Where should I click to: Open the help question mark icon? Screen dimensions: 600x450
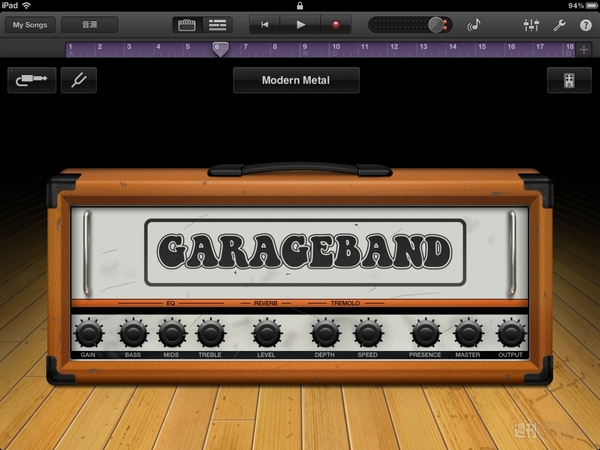tap(585, 25)
